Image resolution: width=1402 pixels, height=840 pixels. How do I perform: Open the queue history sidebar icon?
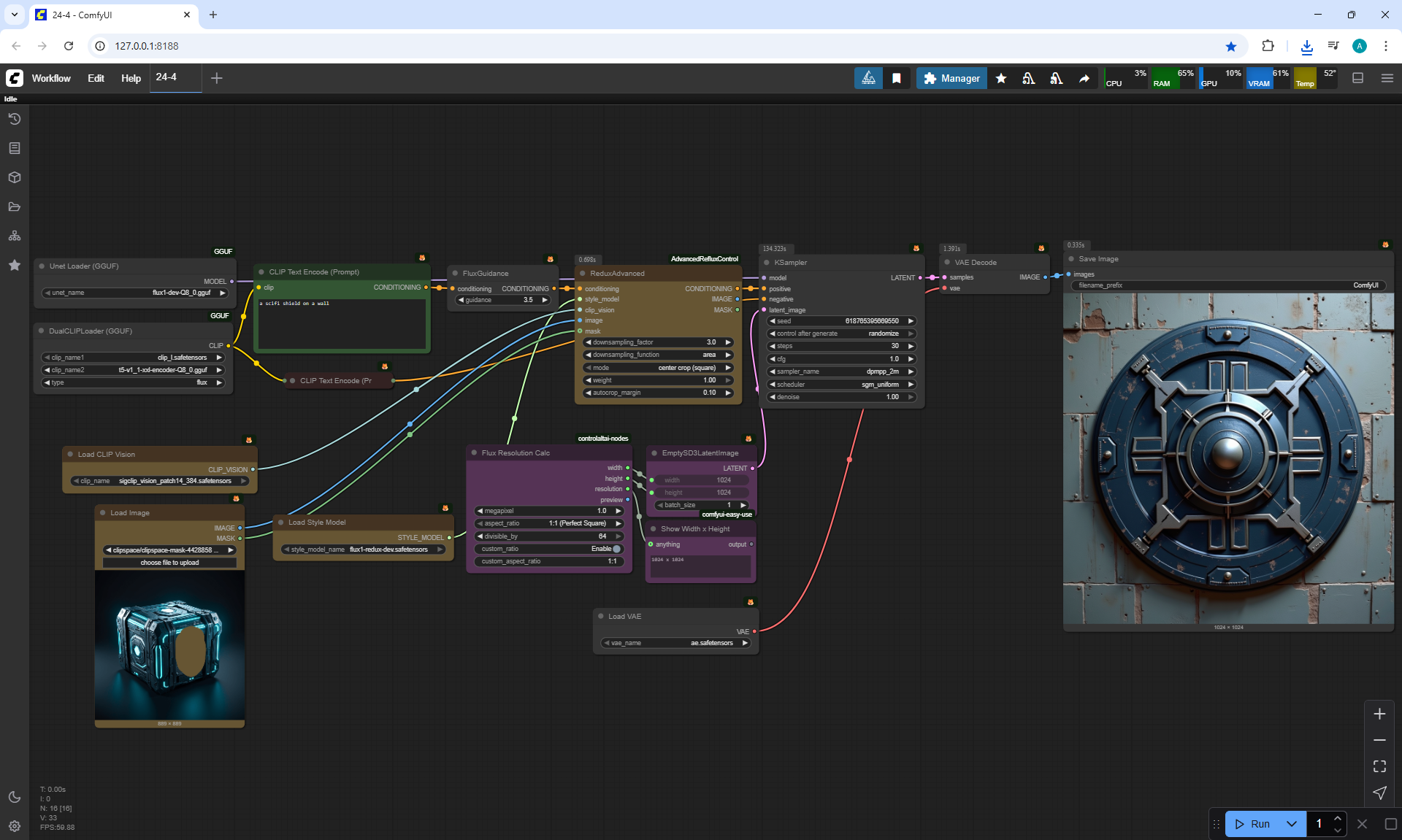(15, 119)
